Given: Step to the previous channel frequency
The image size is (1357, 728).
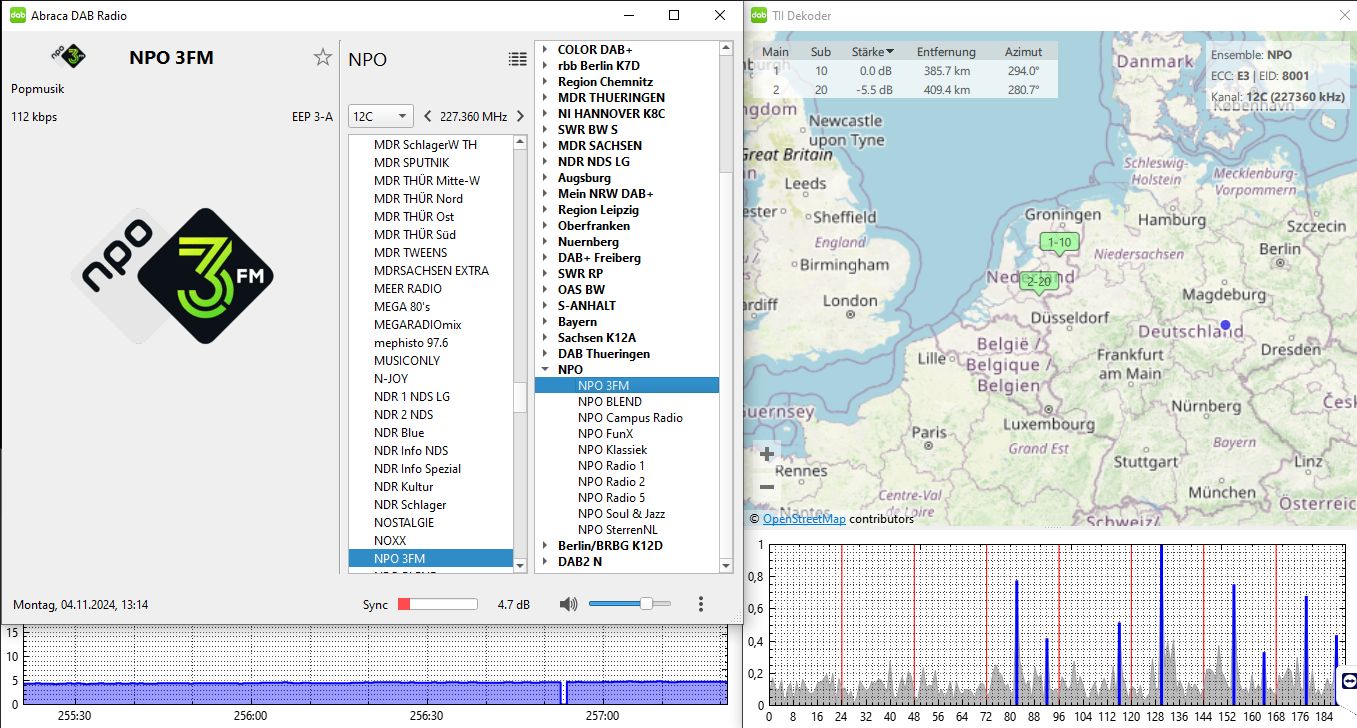Looking at the screenshot, I should [428, 117].
